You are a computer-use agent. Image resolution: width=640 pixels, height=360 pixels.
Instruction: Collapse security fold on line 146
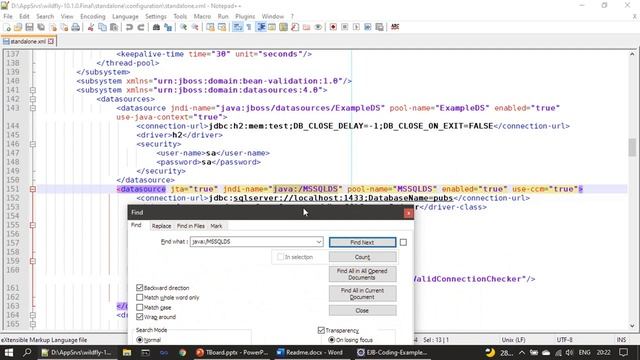coord(33,144)
